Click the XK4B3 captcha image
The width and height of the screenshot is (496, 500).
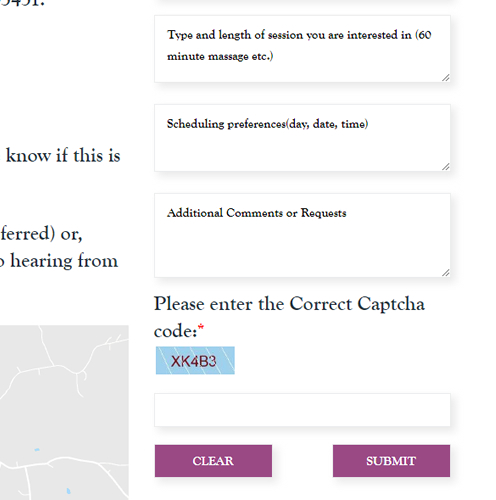[195, 360]
